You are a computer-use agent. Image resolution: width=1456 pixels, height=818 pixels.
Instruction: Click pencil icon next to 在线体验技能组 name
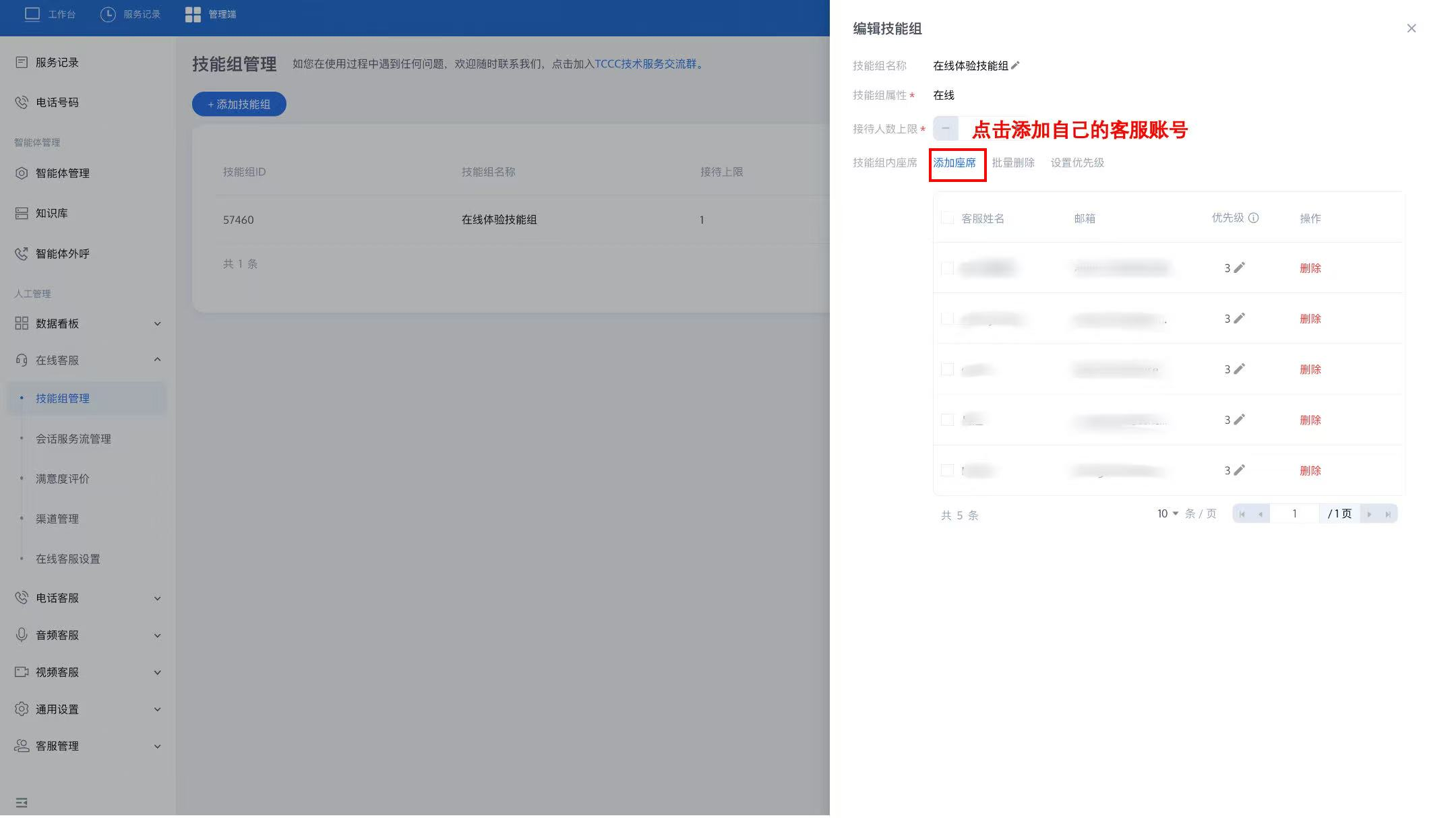[x=1015, y=65]
